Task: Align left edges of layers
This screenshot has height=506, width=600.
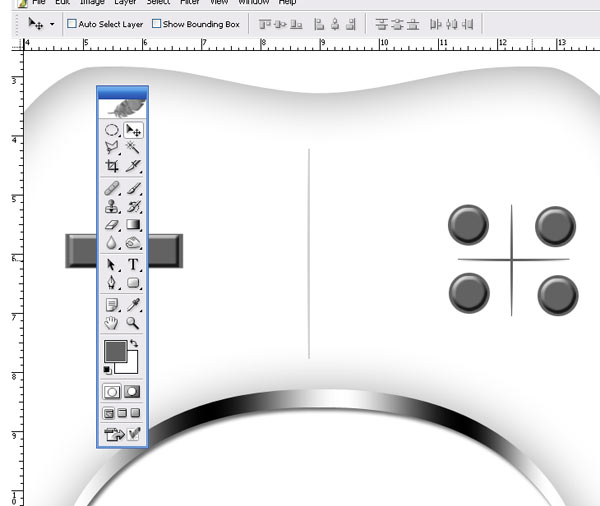Action: point(319,24)
